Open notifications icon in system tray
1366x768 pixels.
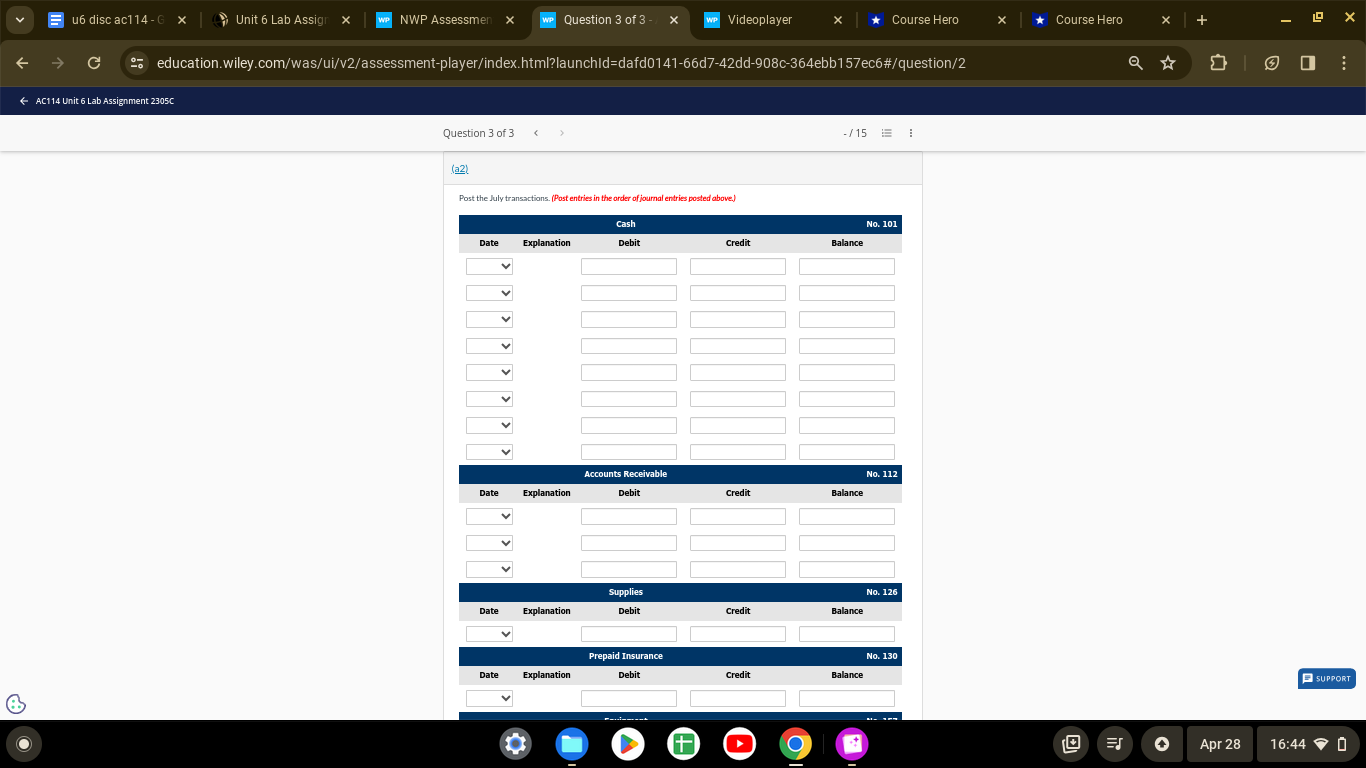tap(1162, 744)
